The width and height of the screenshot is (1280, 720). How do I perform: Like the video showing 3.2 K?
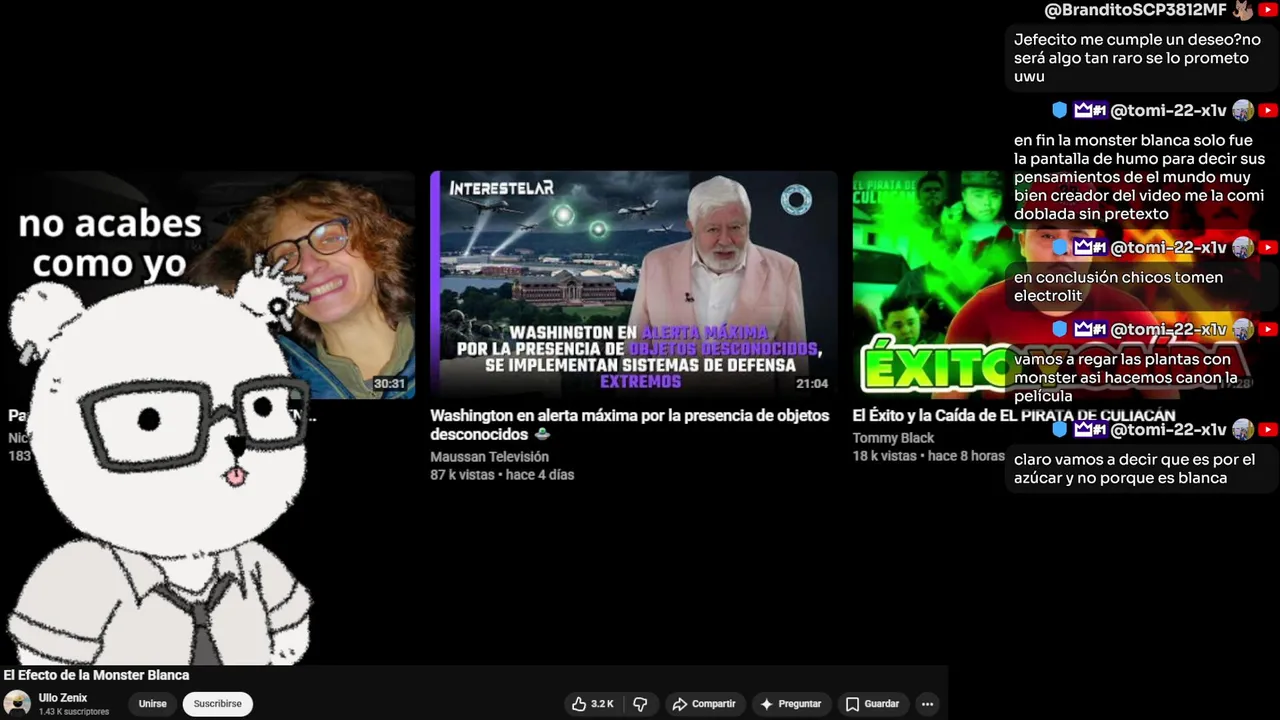point(592,704)
